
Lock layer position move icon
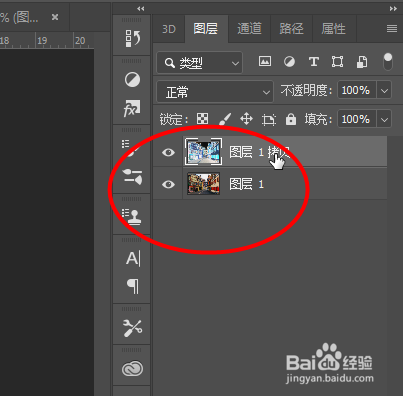tap(246, 118)
